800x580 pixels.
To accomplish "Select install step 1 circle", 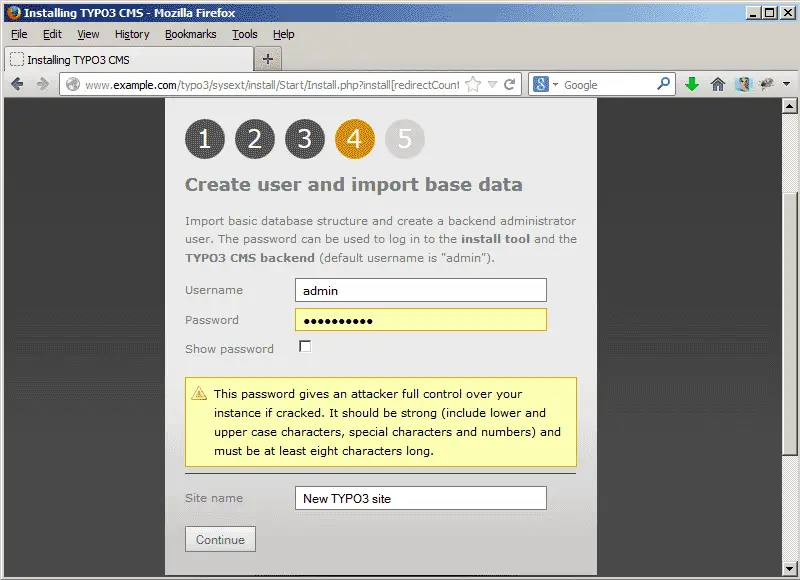I will click(205, 139).
